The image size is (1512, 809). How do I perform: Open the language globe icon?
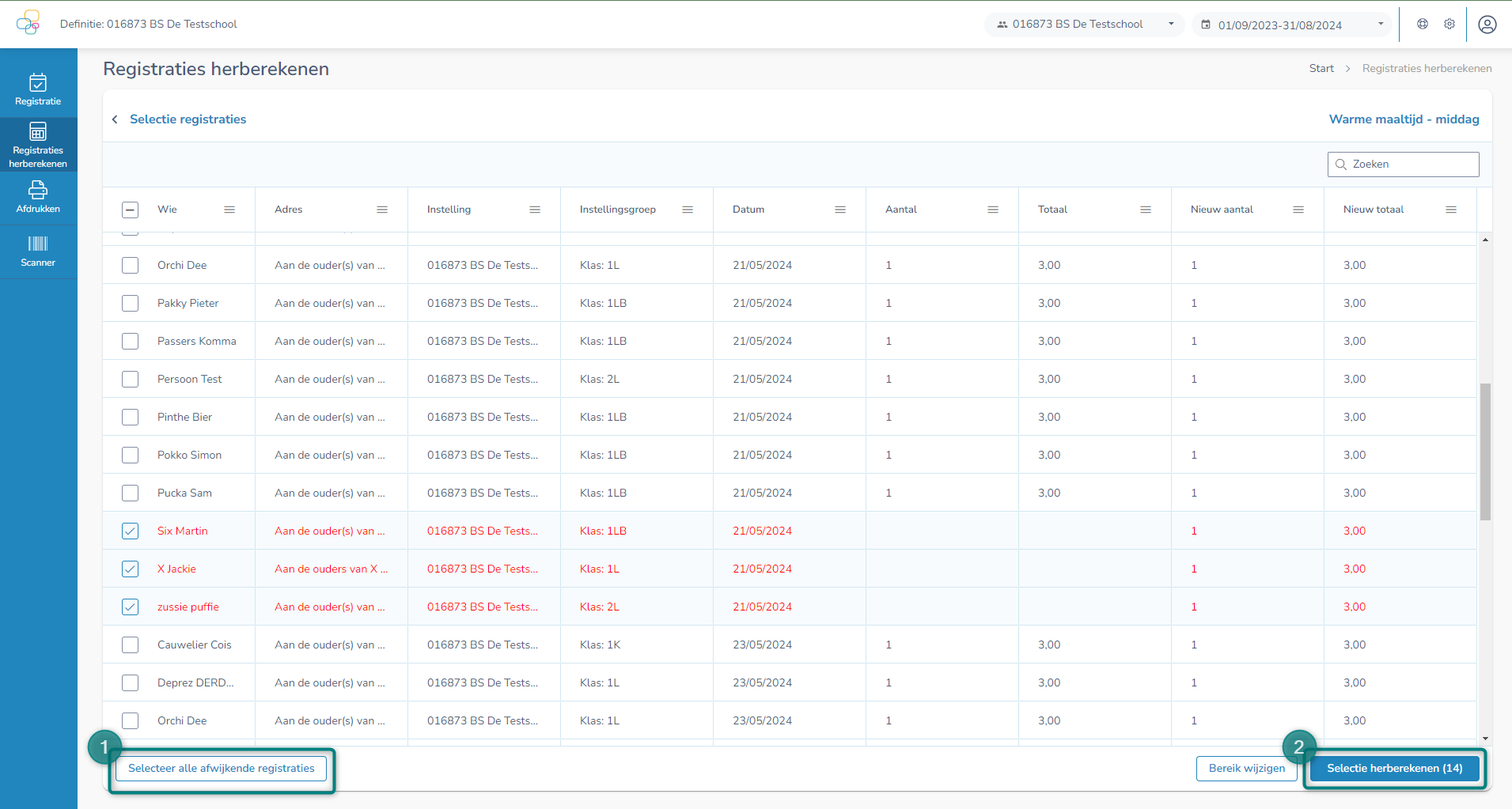(x=1422, y=24)
